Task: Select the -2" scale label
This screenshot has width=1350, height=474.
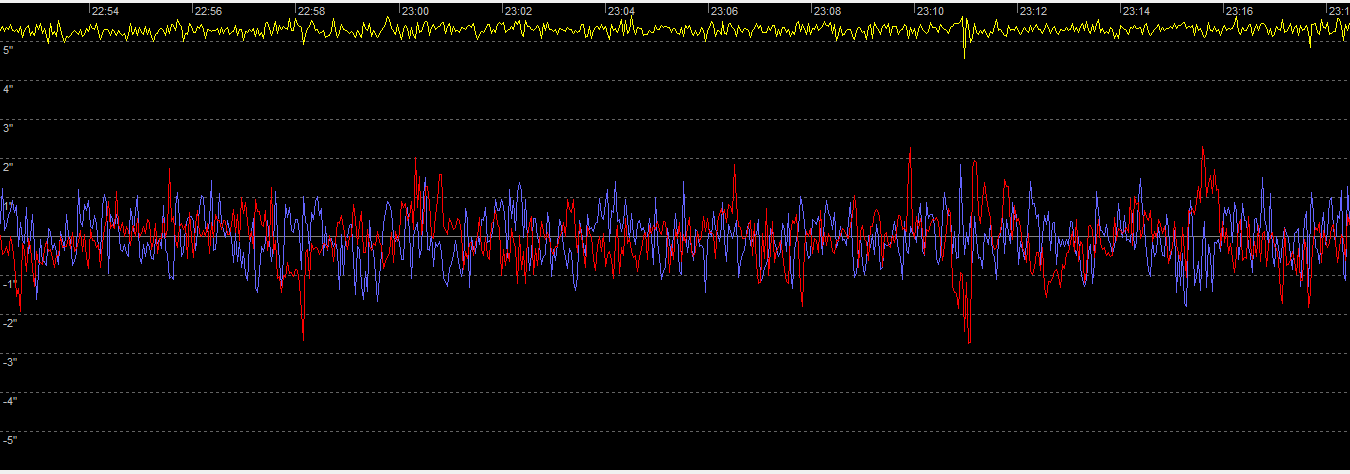Action: [9, 323]
